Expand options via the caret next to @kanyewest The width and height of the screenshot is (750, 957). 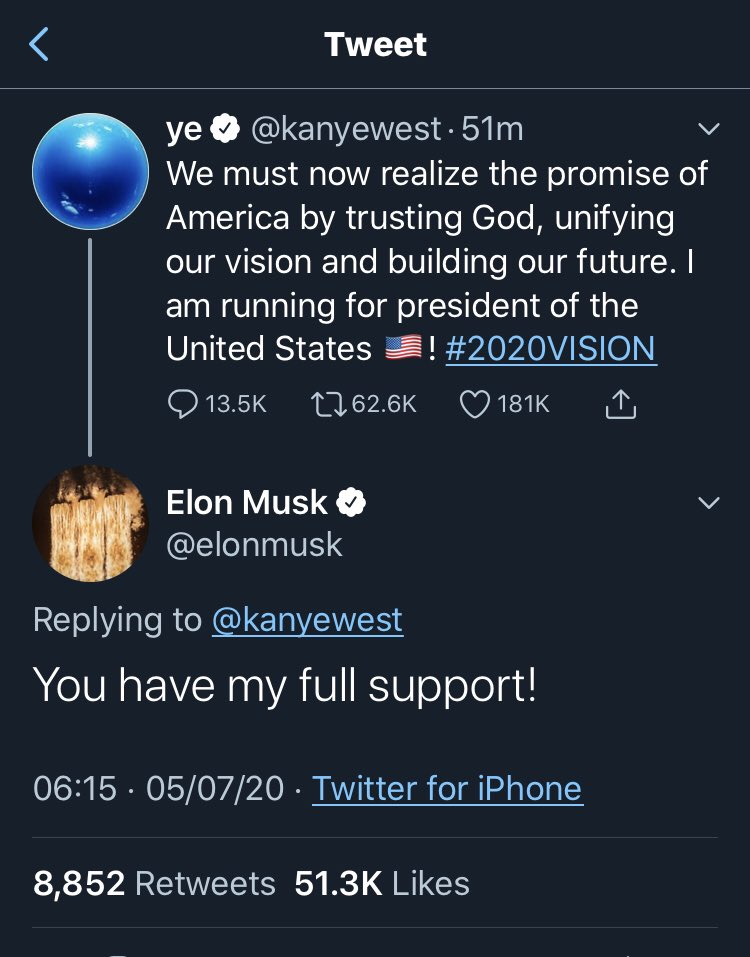[x=709, y=128]
